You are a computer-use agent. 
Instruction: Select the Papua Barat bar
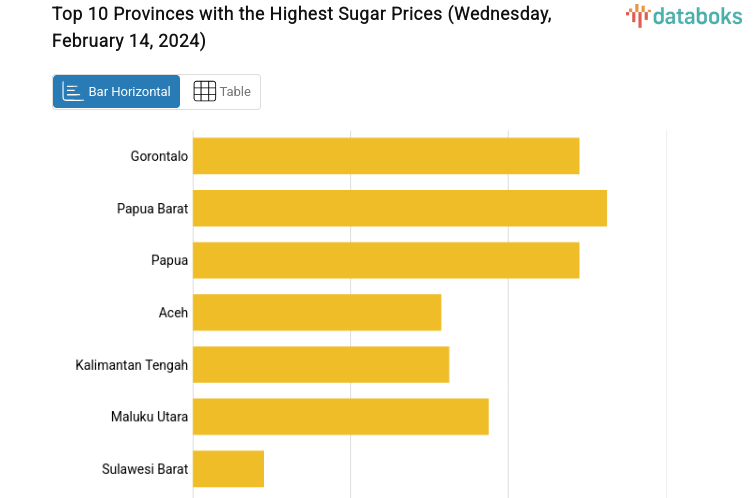400,208
